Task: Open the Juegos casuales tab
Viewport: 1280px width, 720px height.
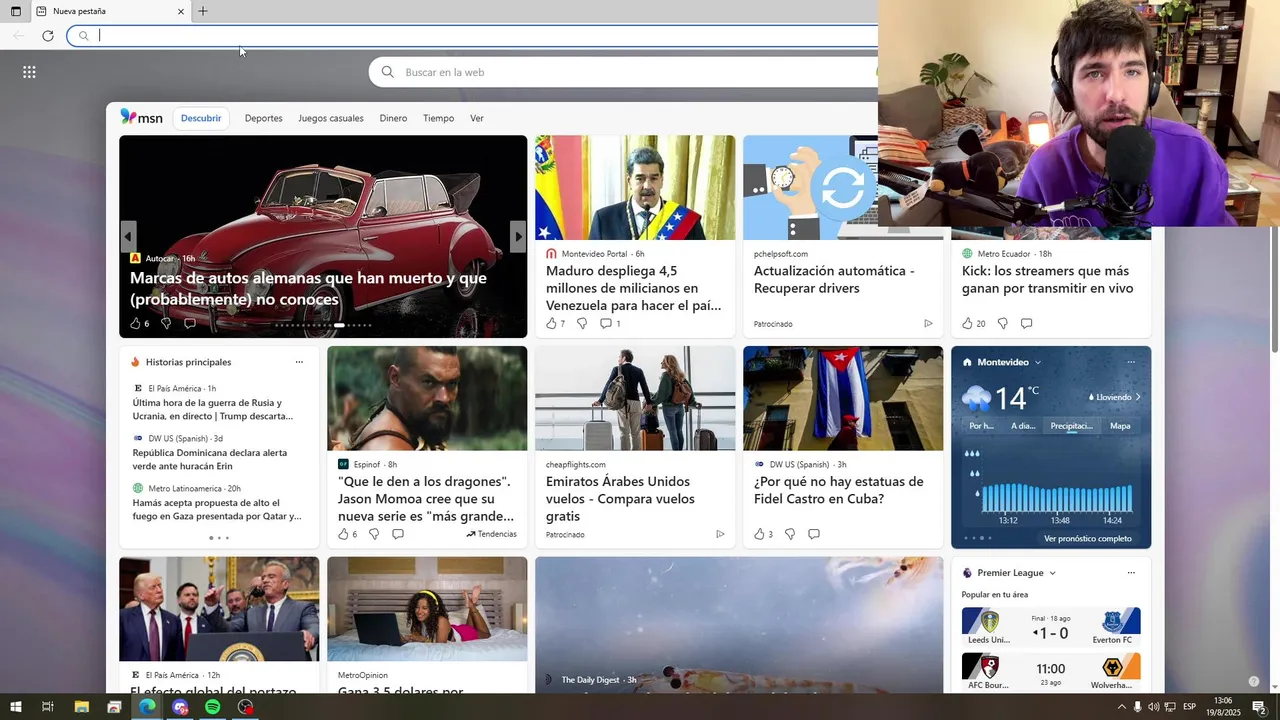Action: point(331,118)
